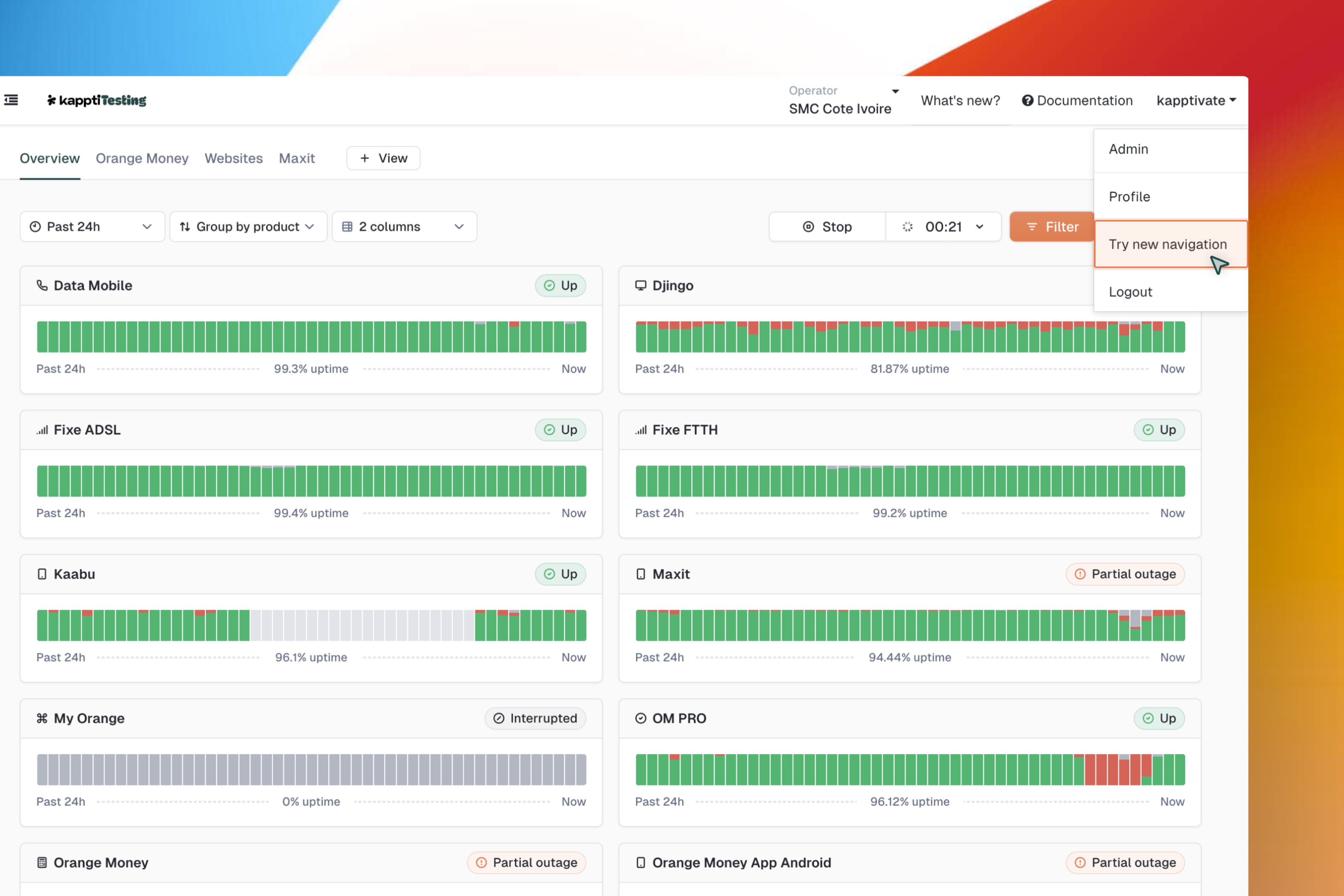Click the My Orange command icon
Viewport: 1344px width, 896px height.
point(42,718)
